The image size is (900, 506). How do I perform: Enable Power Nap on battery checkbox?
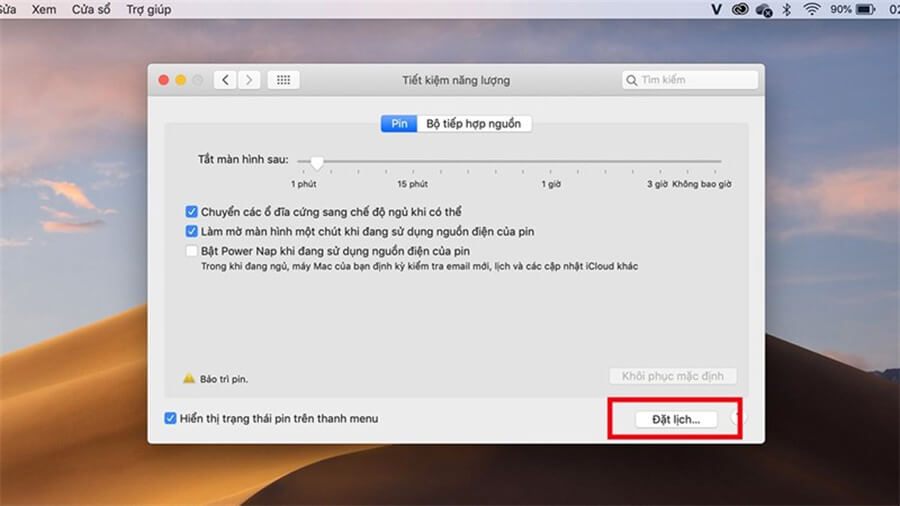(191, 251)
